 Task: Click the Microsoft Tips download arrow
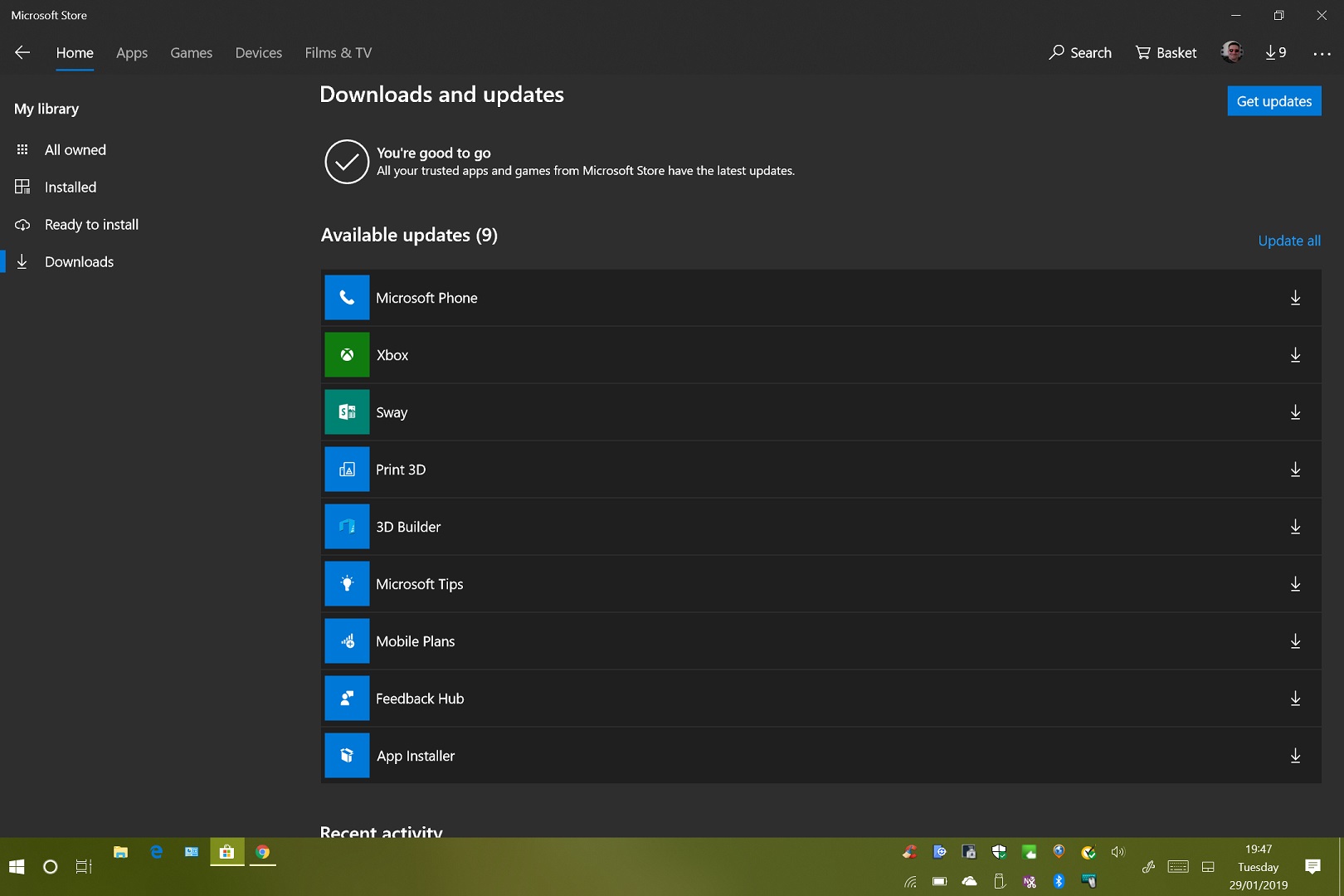coord(1295,584)
